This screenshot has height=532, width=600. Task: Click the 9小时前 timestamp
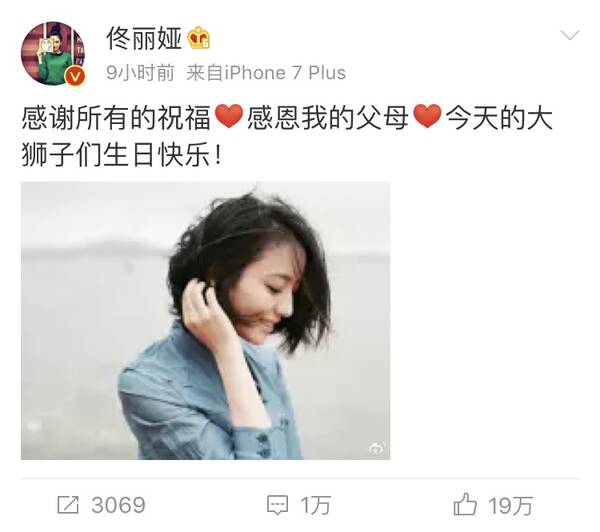pyautogui.click(x=140, y=73)
